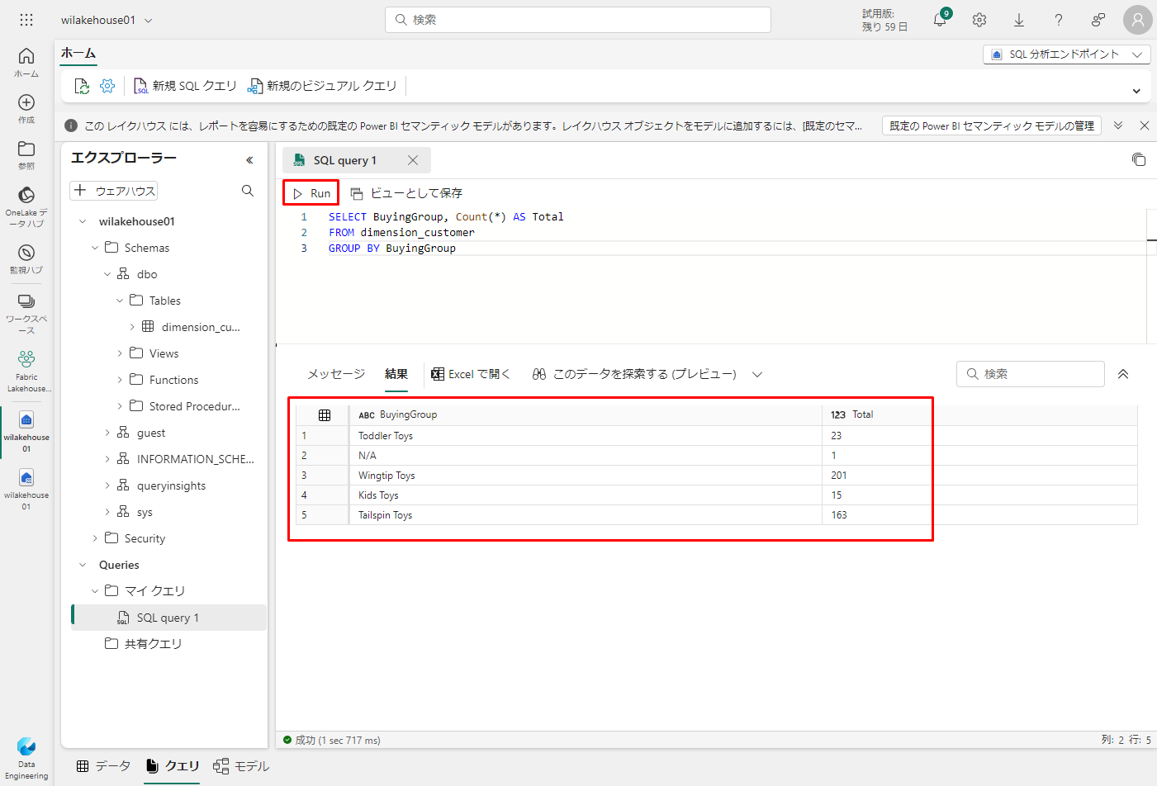This screenshot has width=1157, height=786.
Task: Close the SQL query 1 tab
Action: (x=412, y=160)
